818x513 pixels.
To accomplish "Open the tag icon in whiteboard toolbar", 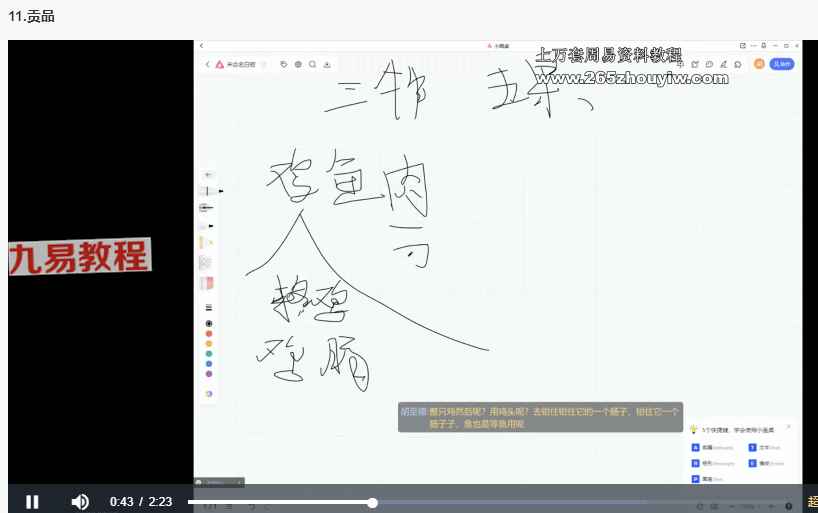I will coord(283,64).
